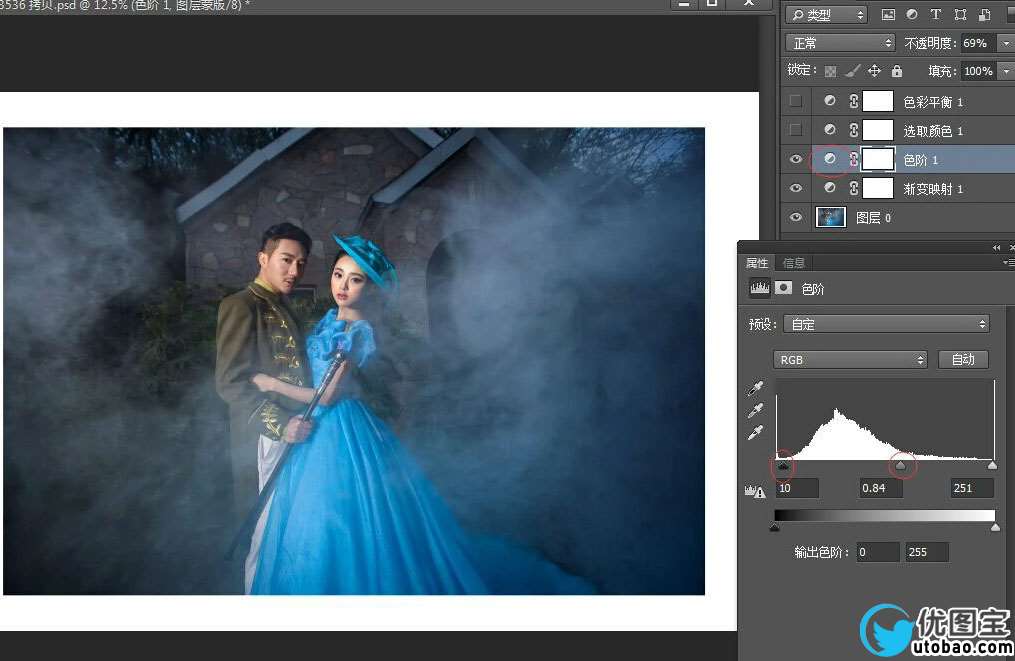Select the black point eyedropper
This screenshot has height=661, width=1015.
(757, 388)
